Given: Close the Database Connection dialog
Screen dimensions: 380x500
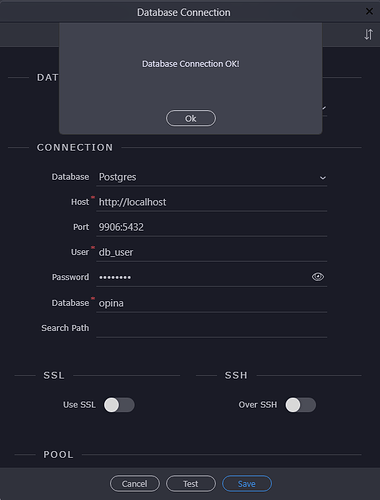Looking at the screenshot, I should point(369,12).
